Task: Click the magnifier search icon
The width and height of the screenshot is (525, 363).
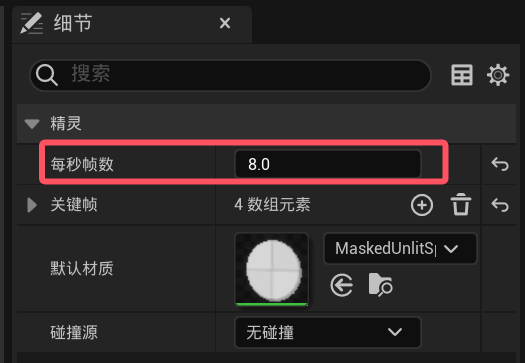Action: (47, 75)
